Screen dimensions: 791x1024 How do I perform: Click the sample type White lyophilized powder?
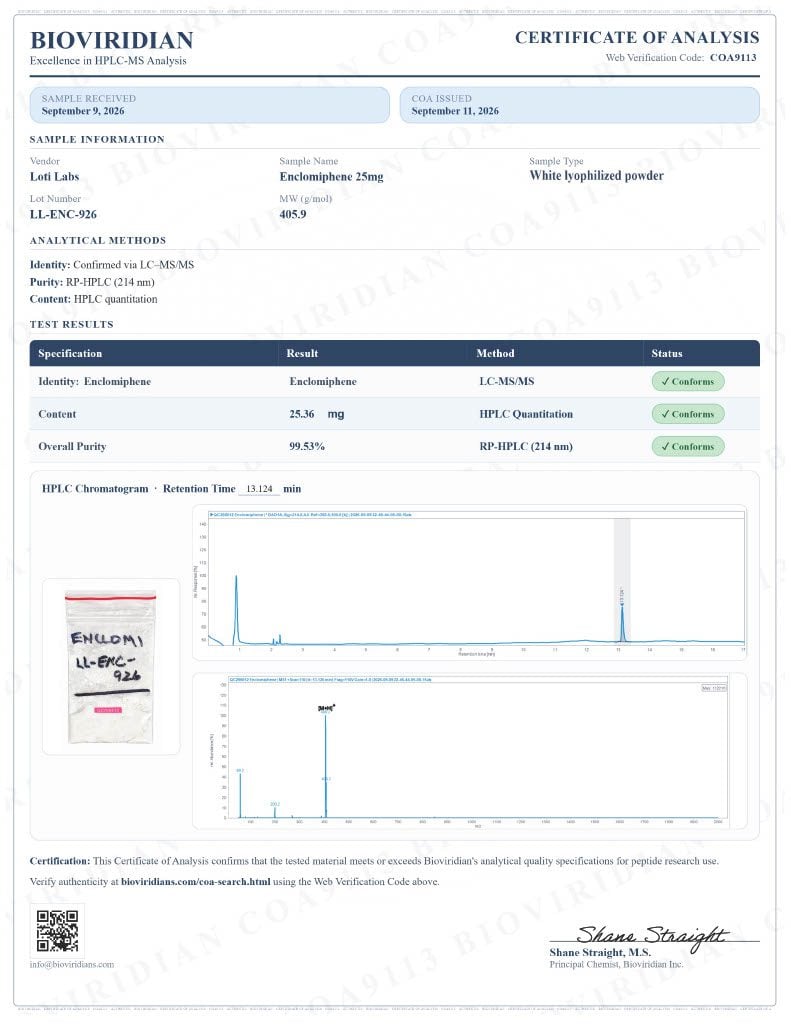pyautogui.click(x=596, y=176)
